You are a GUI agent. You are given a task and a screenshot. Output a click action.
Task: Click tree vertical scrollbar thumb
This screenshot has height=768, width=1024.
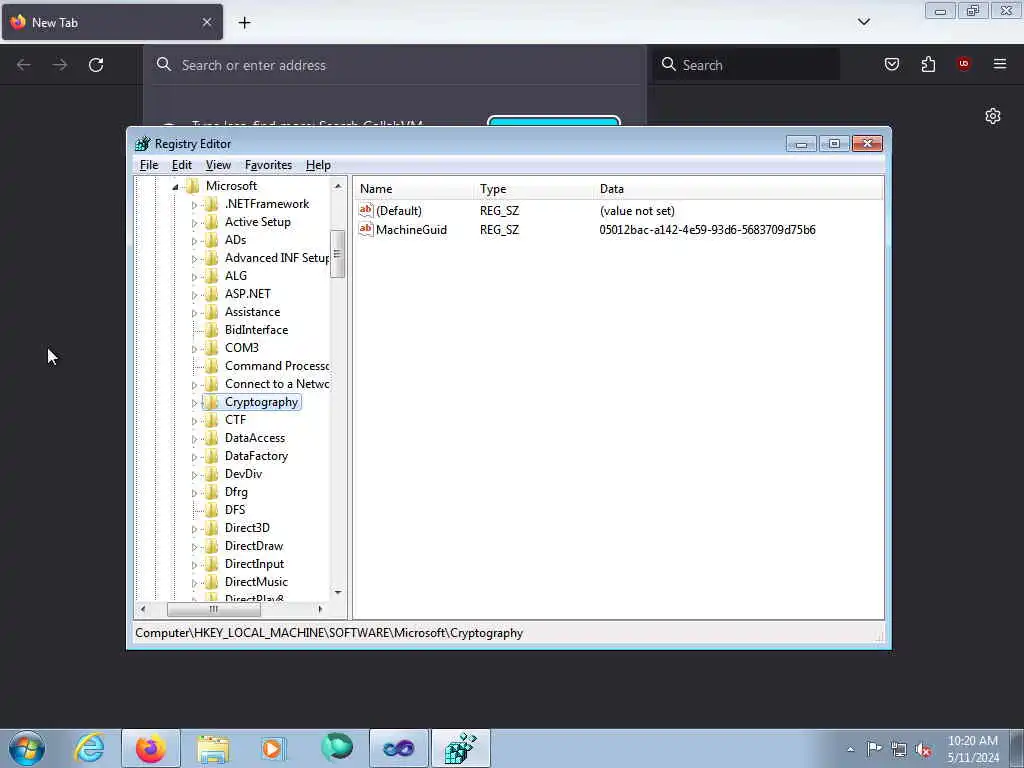[337, 254]
